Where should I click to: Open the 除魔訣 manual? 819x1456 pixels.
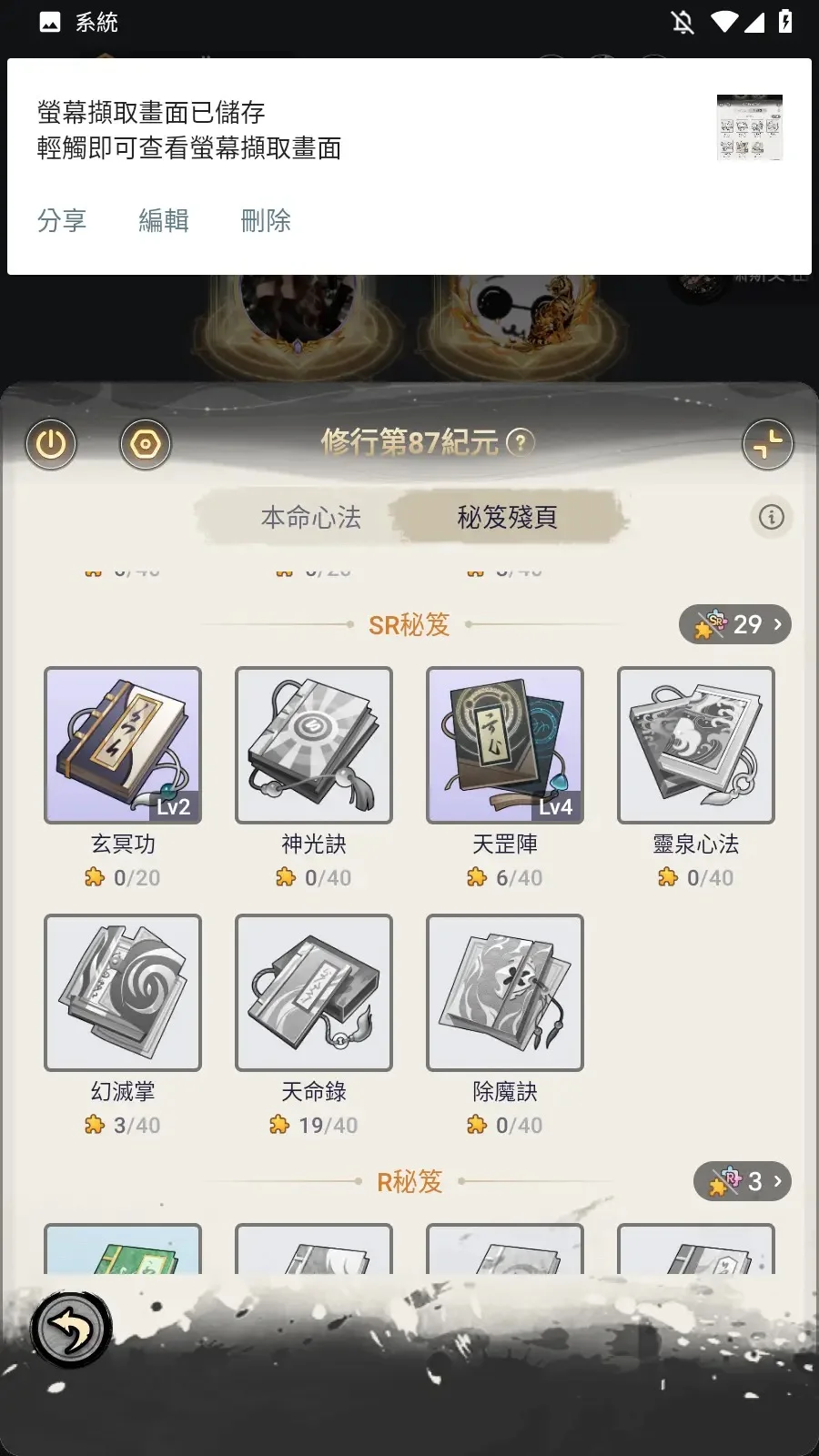point(505,993)
